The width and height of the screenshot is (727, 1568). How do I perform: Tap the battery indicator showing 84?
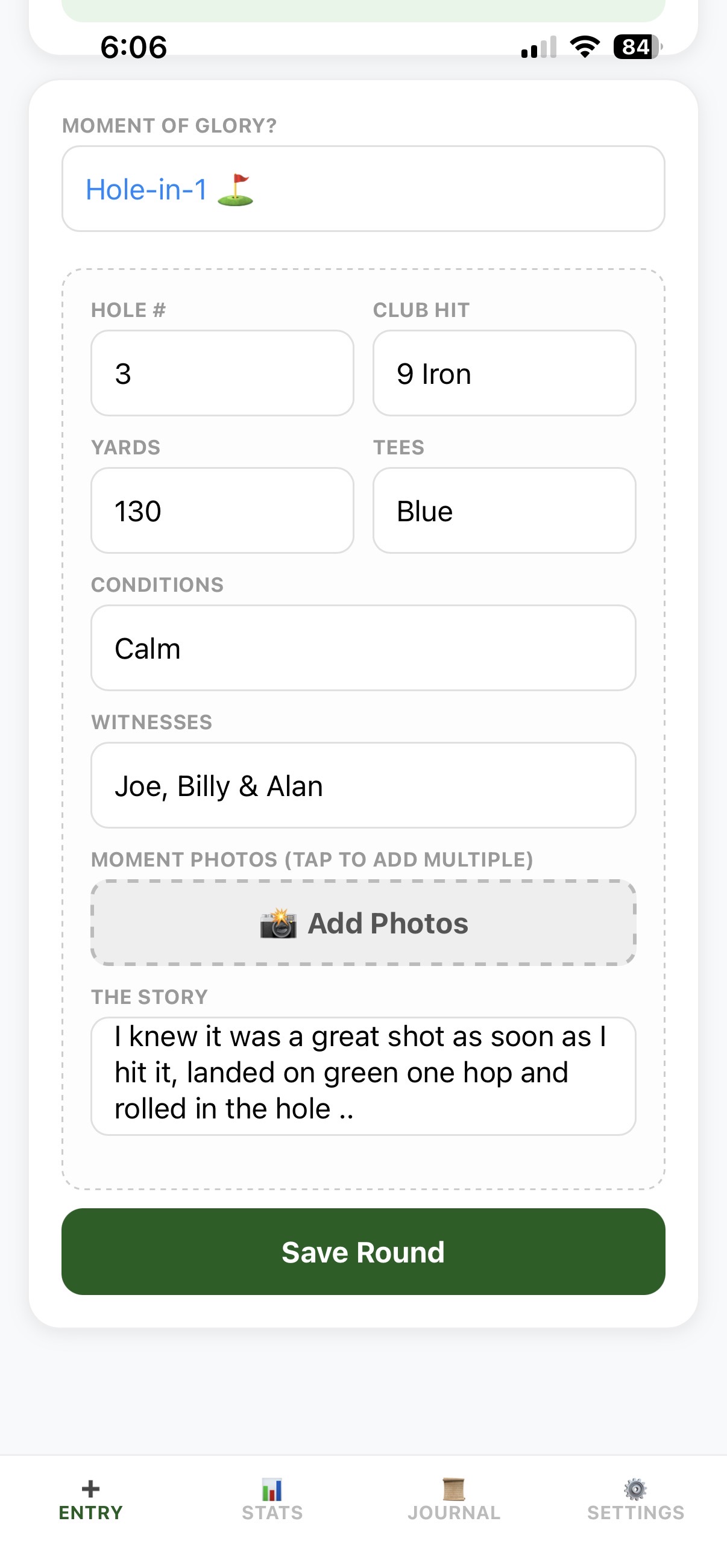click(637, 46)
